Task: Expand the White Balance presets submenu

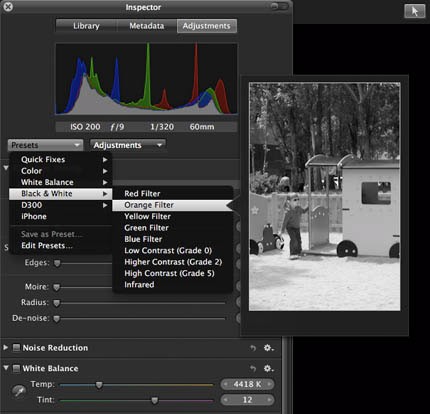Action: pyautogui.click(x=60, y=182)
